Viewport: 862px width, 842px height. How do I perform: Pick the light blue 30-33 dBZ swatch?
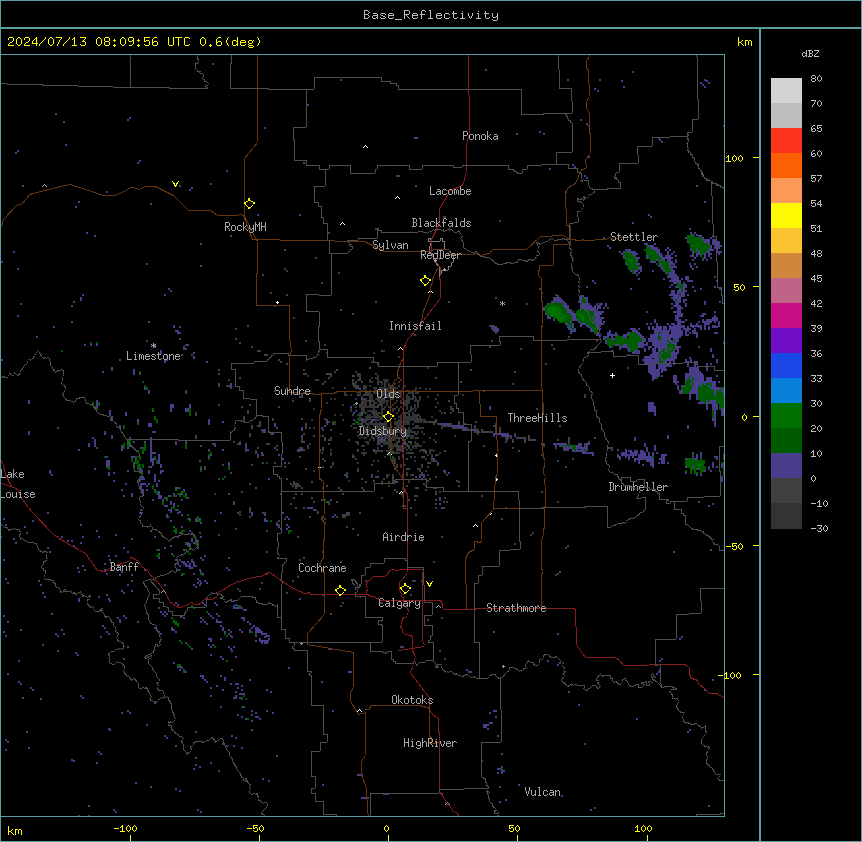coord(786,391)
